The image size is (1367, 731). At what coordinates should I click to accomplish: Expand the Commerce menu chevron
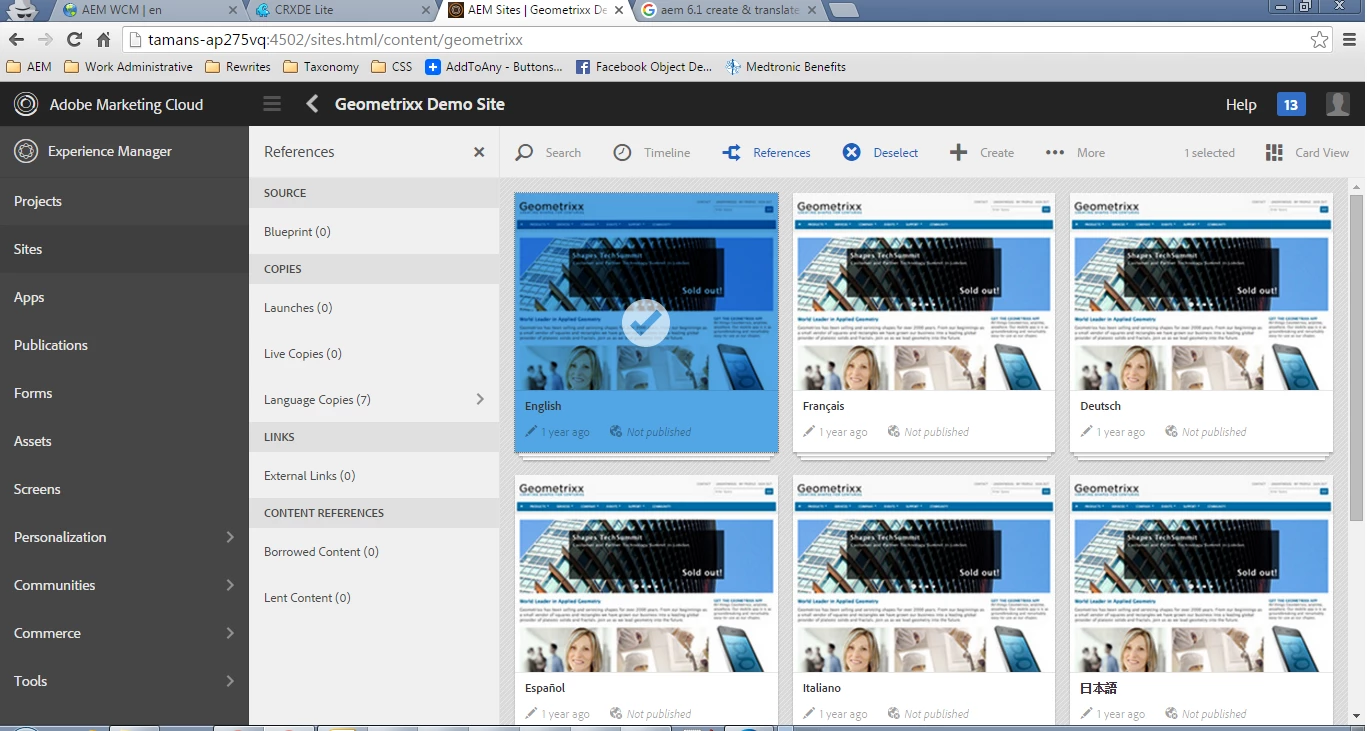[230, 633]
